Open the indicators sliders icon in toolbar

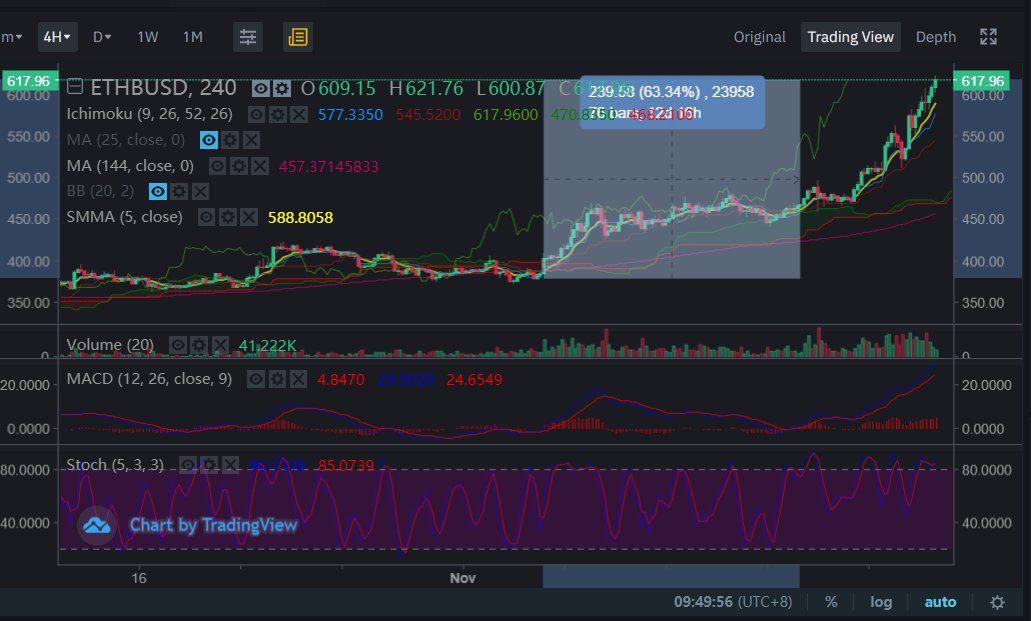(x=247, y=37)
